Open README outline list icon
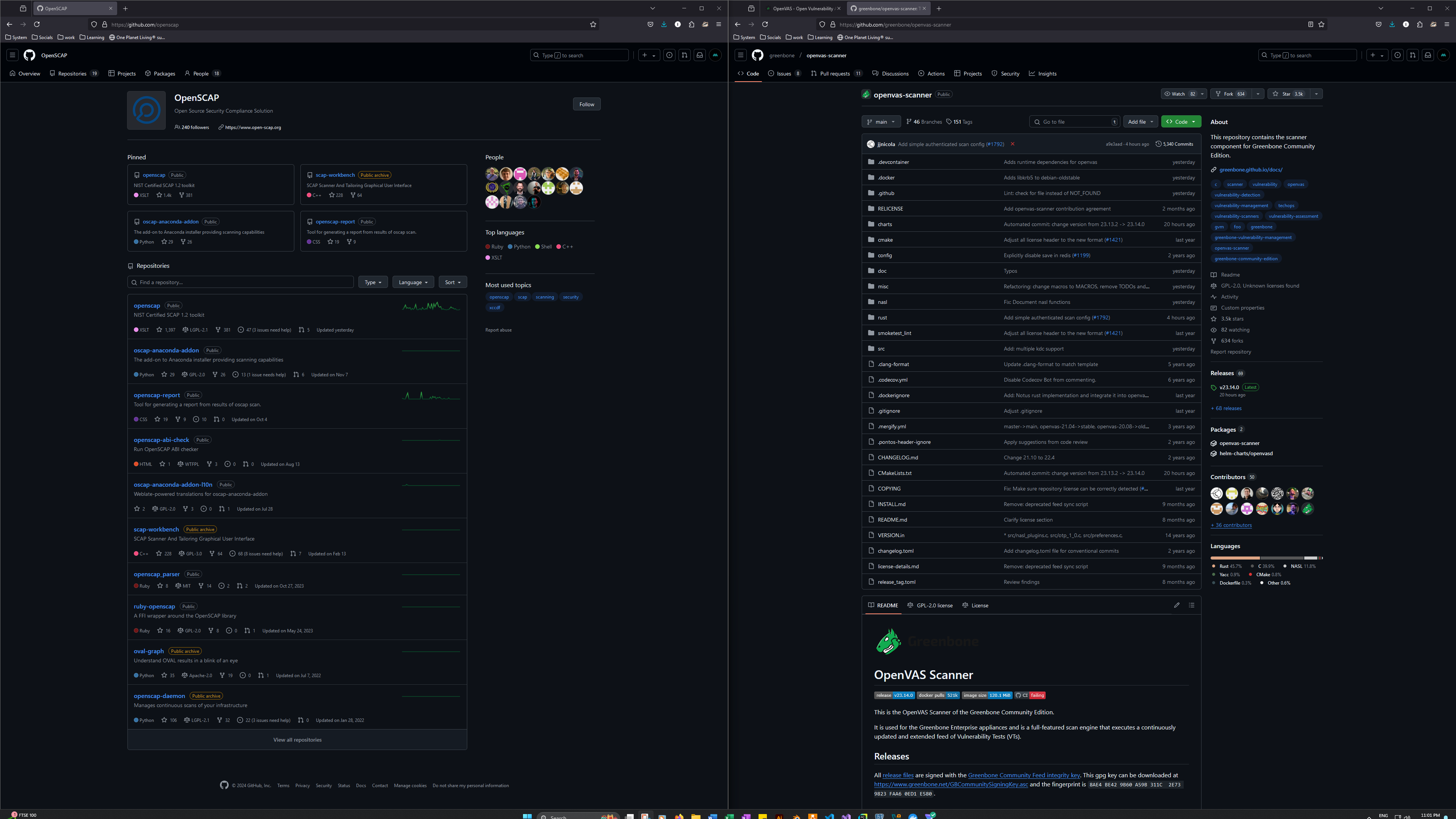This screenshot has height=819, width=1456. [1192, 605]
